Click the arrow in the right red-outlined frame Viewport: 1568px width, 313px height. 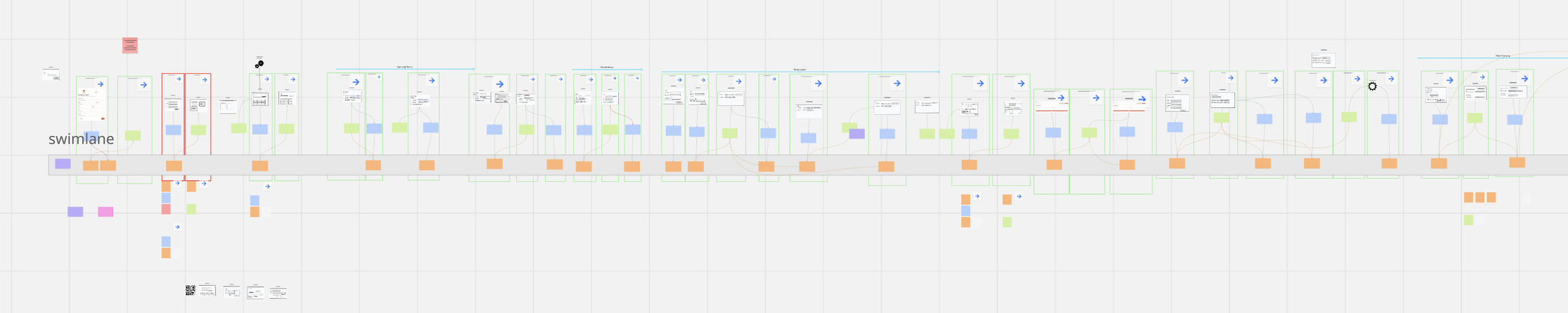tap(204, 80)
